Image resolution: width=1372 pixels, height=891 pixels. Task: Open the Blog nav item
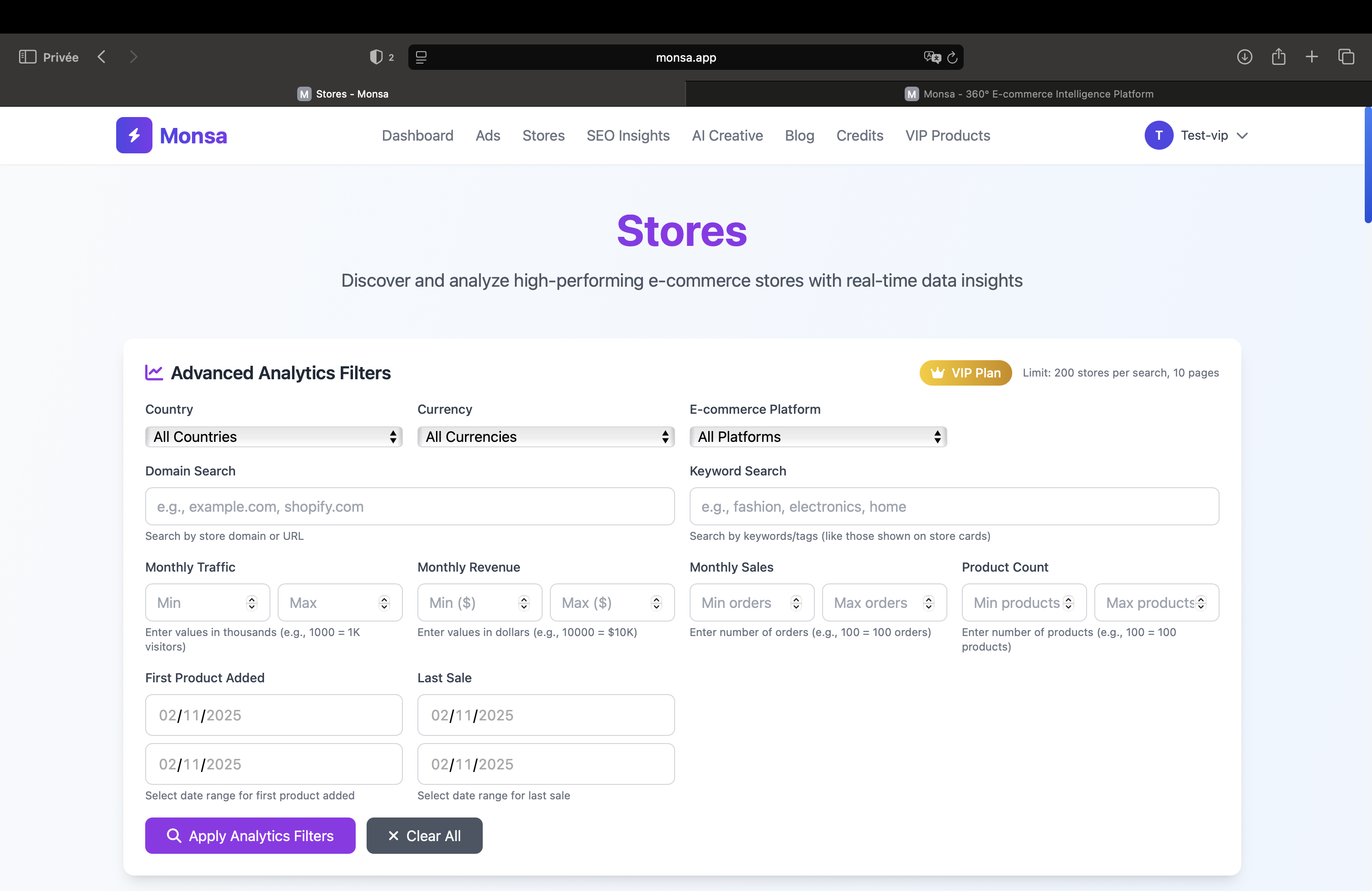pyautogui.click(x=799, y=136)
